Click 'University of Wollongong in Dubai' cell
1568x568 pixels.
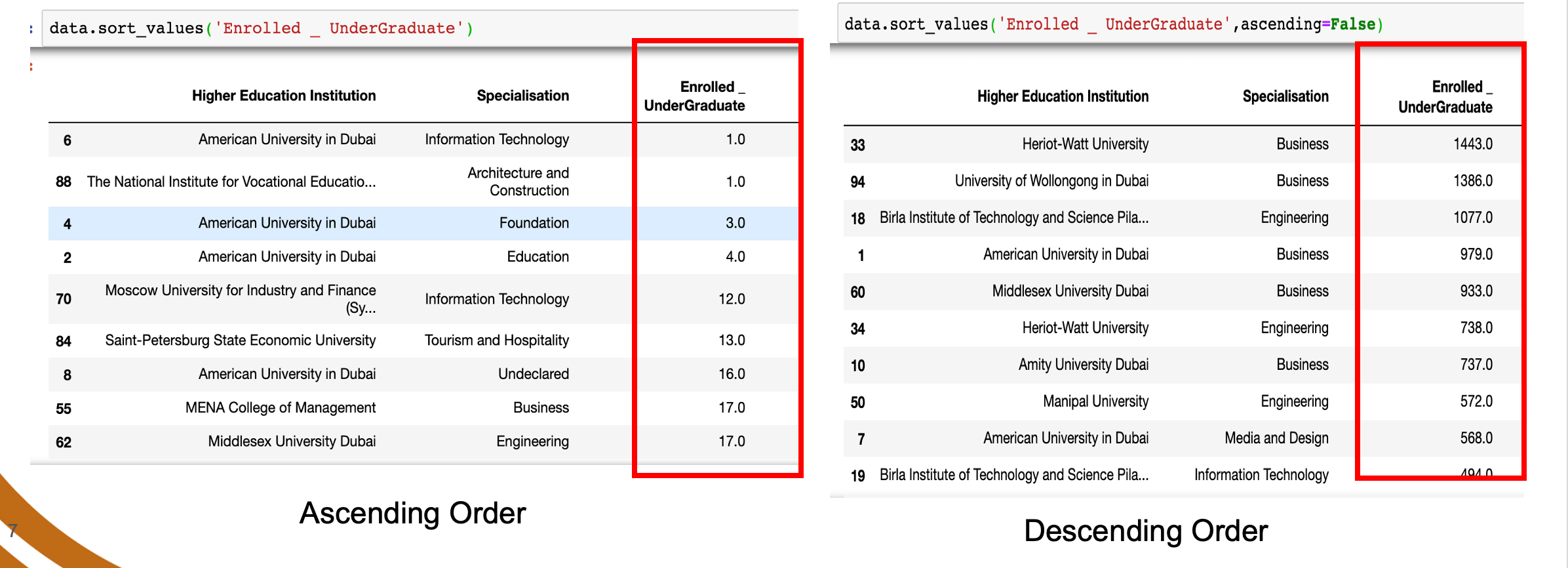tap(1051, 181)
